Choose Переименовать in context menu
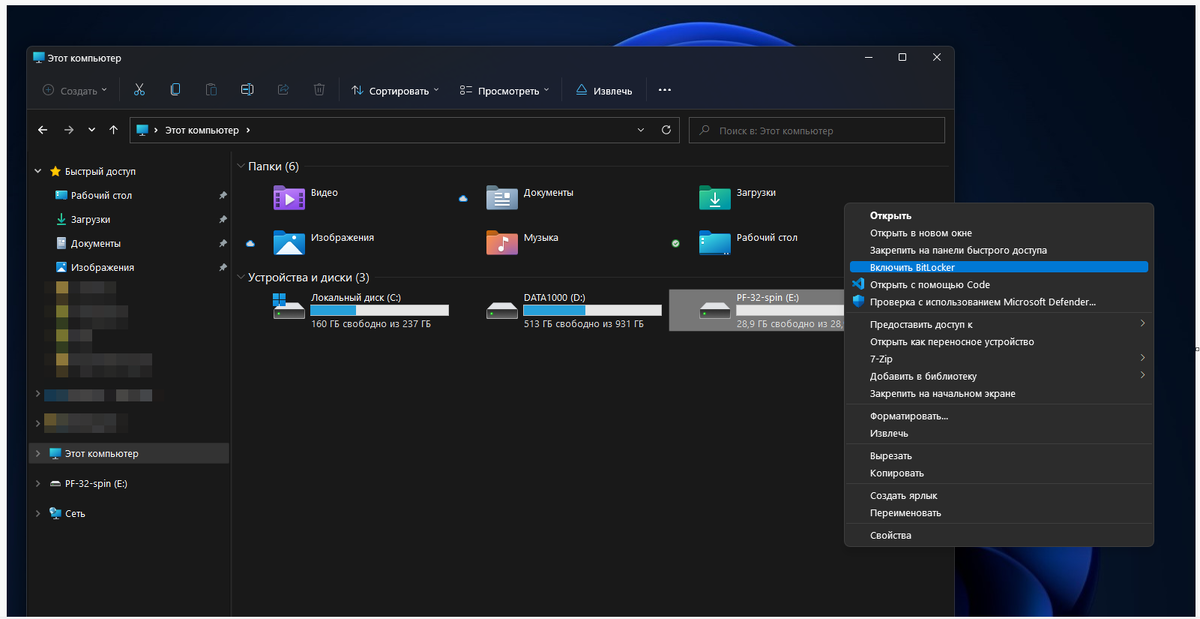 tap(998, 513)
